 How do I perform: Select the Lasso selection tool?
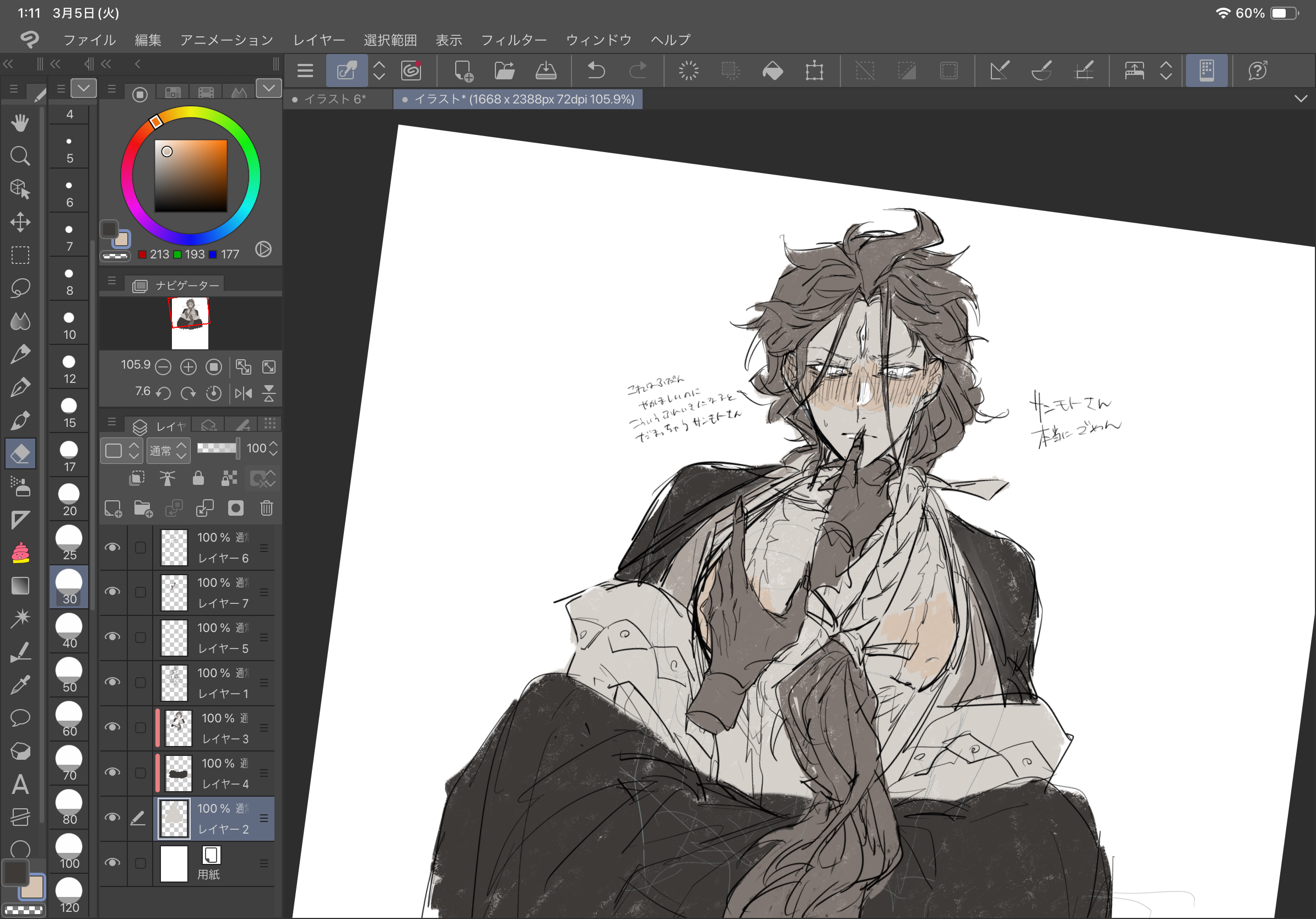(x=20, y=288)
